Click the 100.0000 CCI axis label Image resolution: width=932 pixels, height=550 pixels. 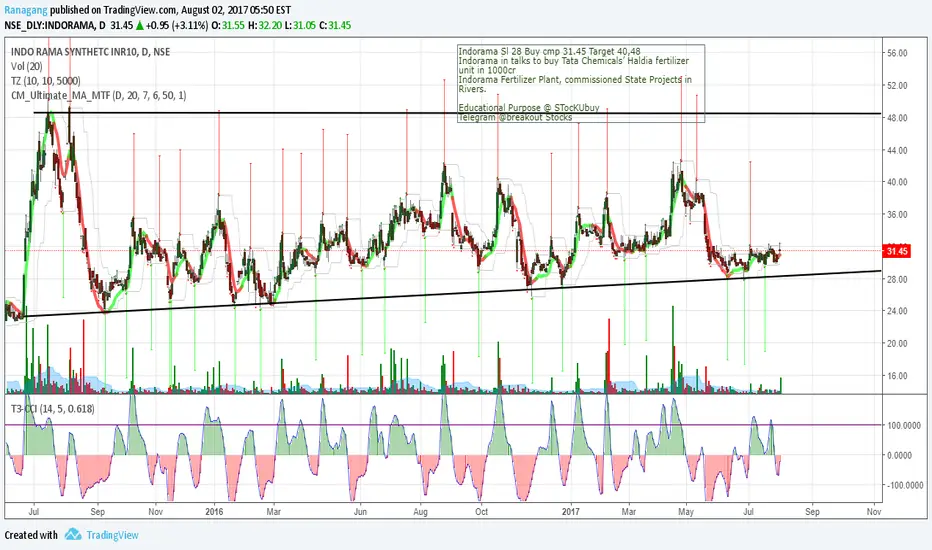(904, 425)
